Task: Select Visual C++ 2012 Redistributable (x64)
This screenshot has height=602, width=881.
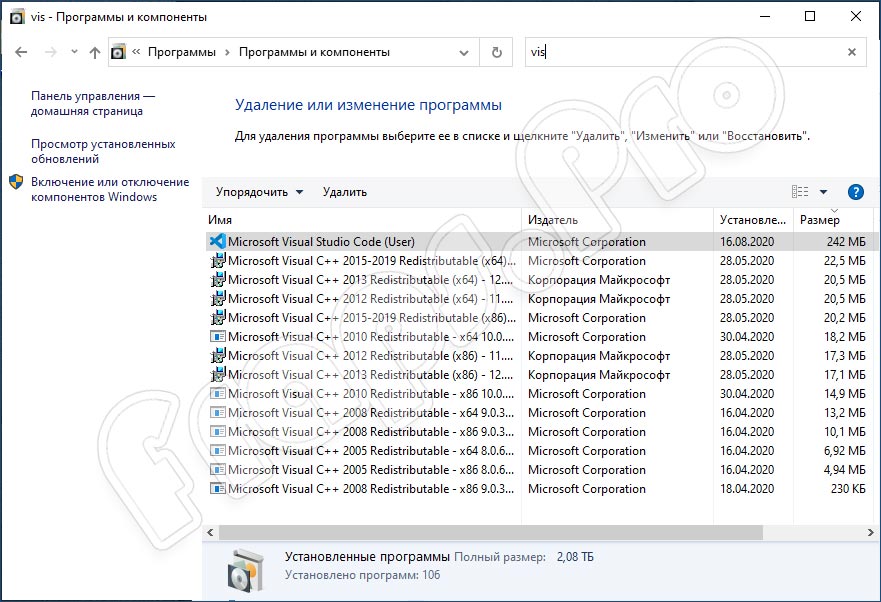Action: click(x=540, y=298)
